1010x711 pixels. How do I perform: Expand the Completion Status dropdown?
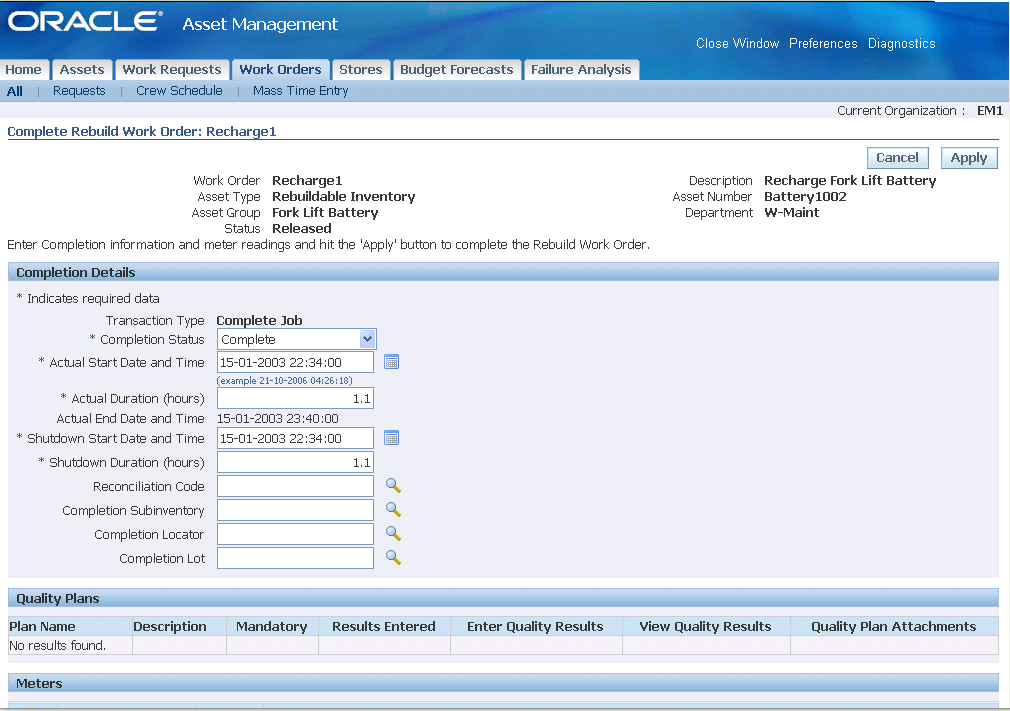click(x=367, y=339)
